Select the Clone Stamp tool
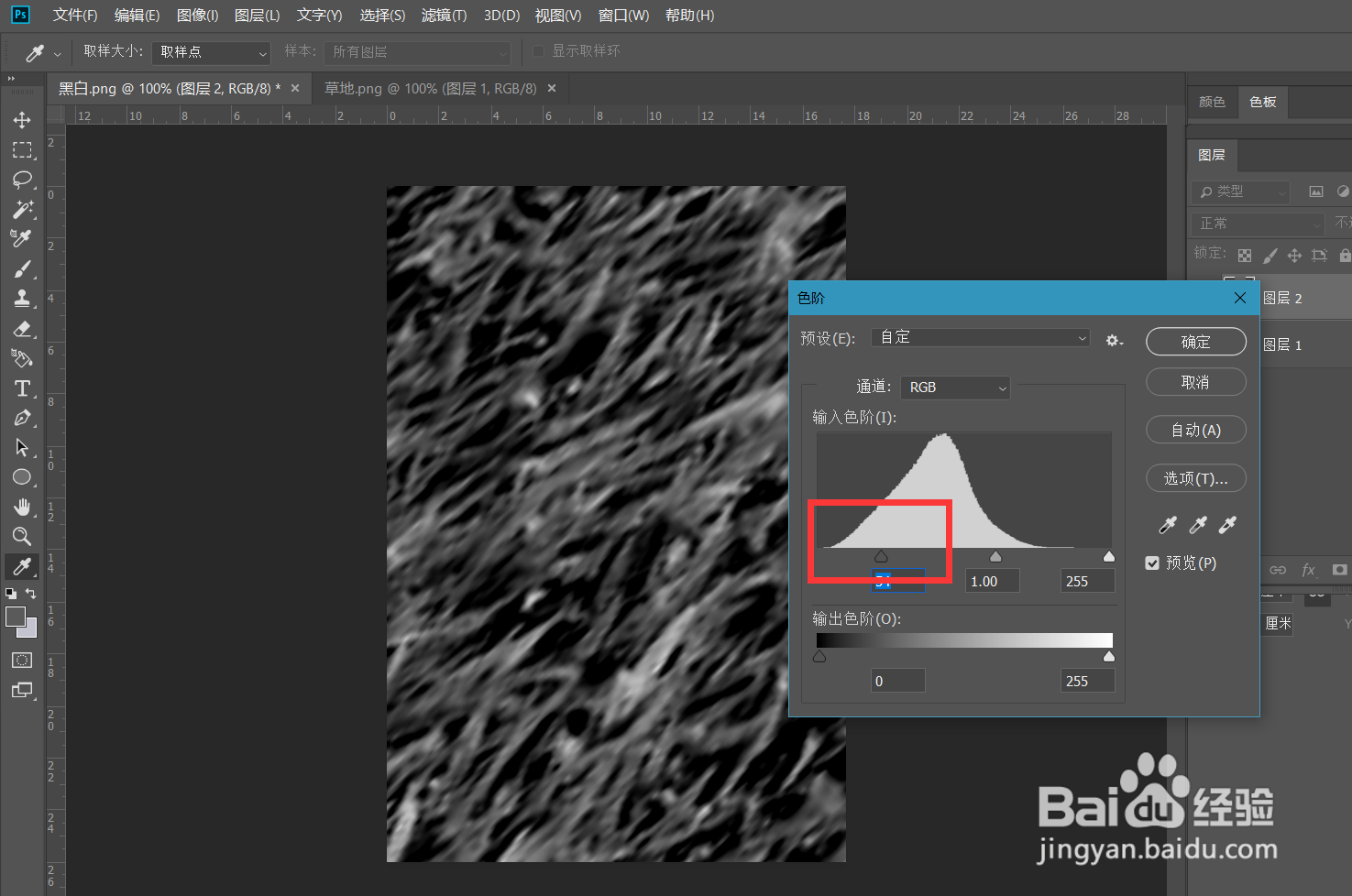 (x=22, y=299)
